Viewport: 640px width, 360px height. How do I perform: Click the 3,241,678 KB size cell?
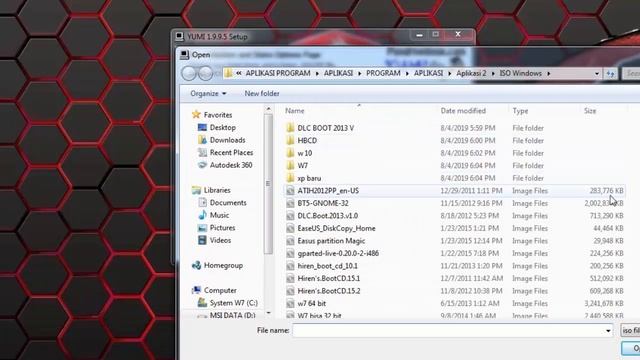click(x=604, y=304)
